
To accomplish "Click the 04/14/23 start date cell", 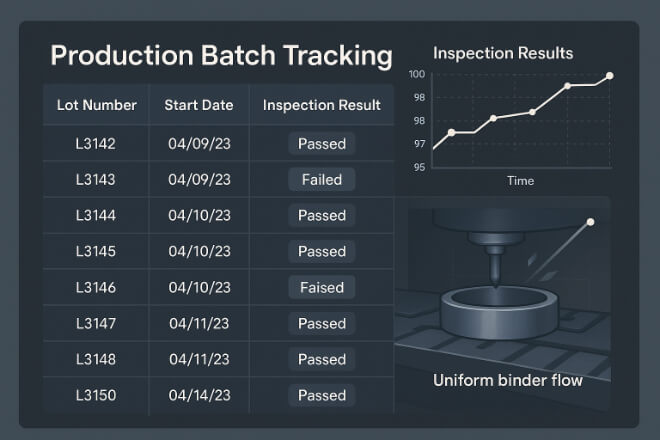I will [200, 396].
